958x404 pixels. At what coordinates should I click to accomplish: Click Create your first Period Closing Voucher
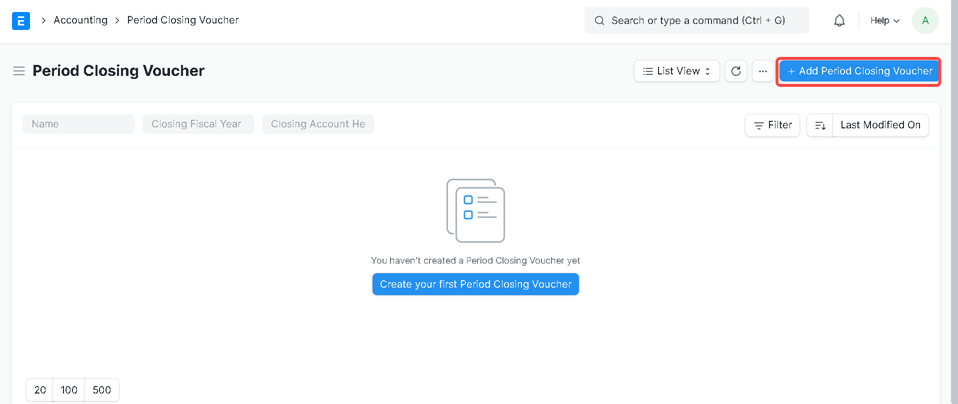475,284
